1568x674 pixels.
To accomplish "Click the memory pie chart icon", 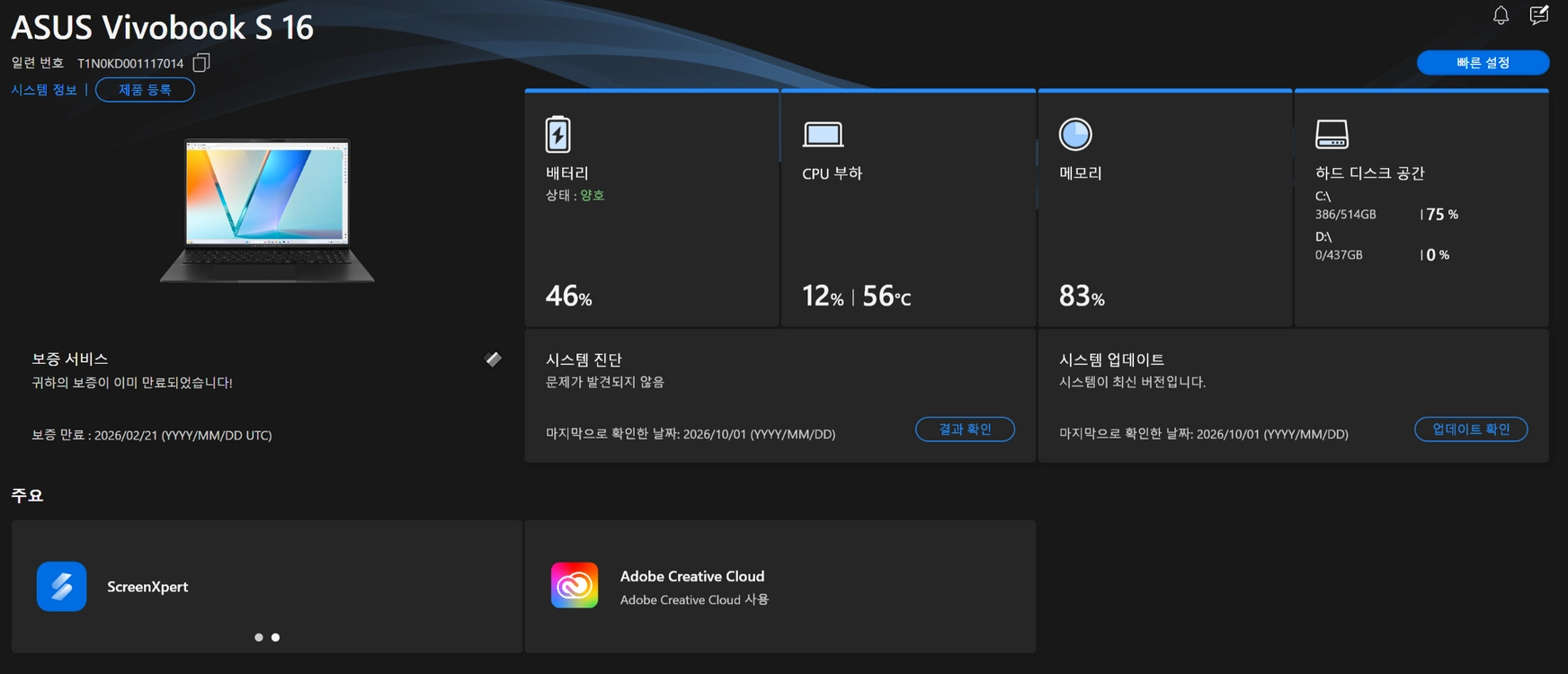I will pos(1075,135).
